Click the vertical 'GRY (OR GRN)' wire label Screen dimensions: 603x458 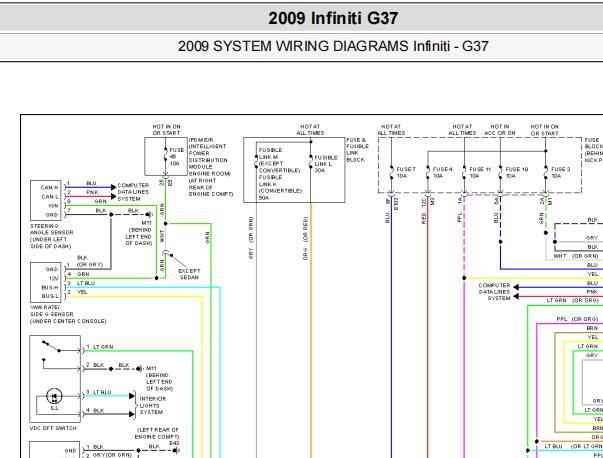(x=251, y=238)
